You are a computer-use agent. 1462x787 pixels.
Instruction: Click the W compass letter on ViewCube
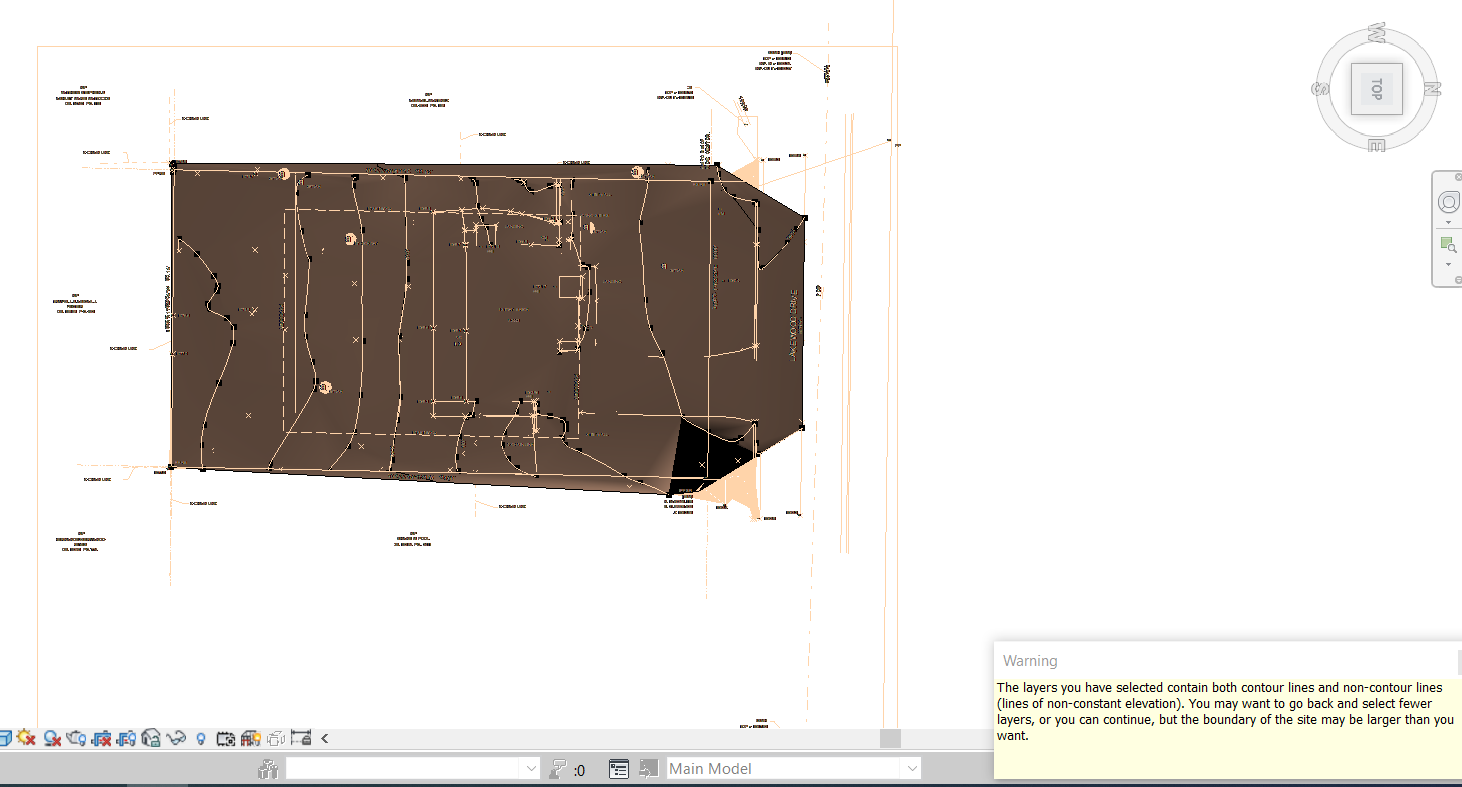[1376, 34]
